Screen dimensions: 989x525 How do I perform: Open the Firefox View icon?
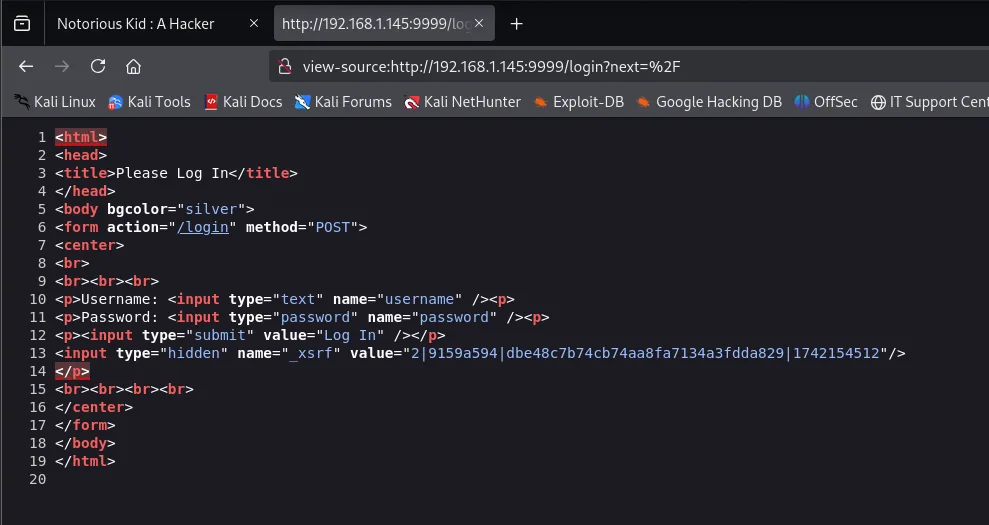pos(22,24)
